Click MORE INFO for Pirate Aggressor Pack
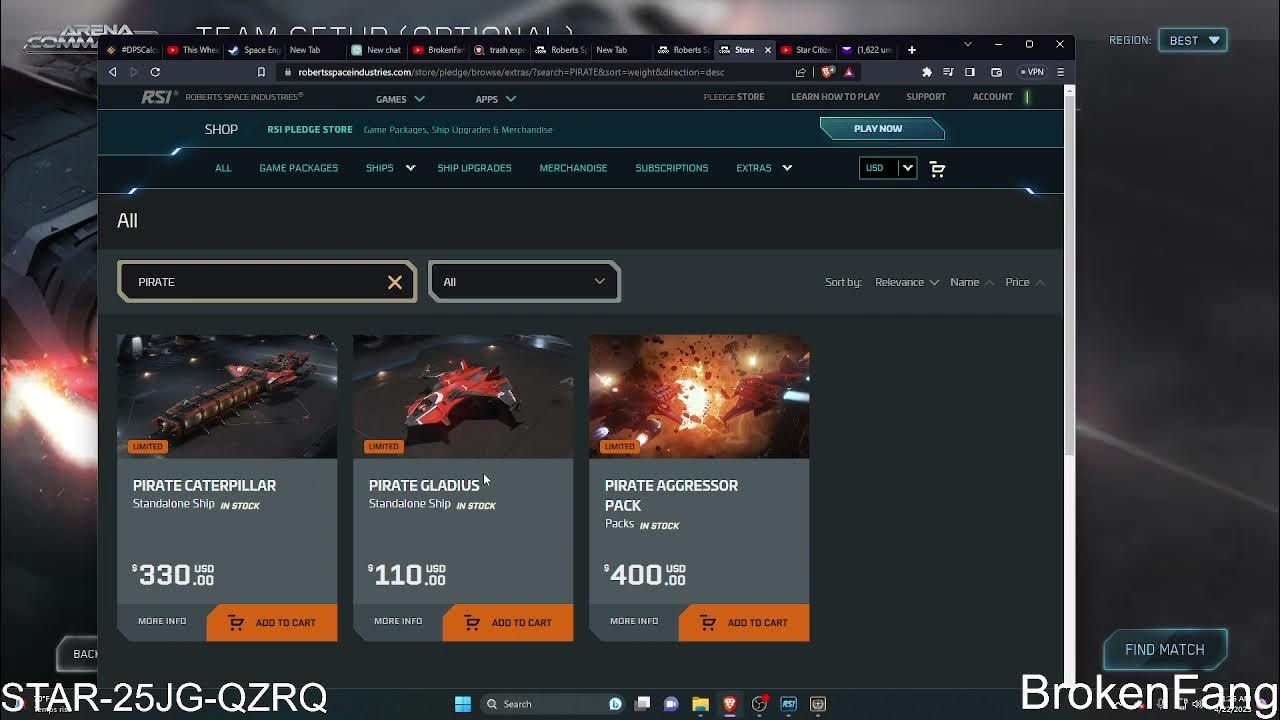1280x720 pixels. pyautogui.click(x=634, y=621)
